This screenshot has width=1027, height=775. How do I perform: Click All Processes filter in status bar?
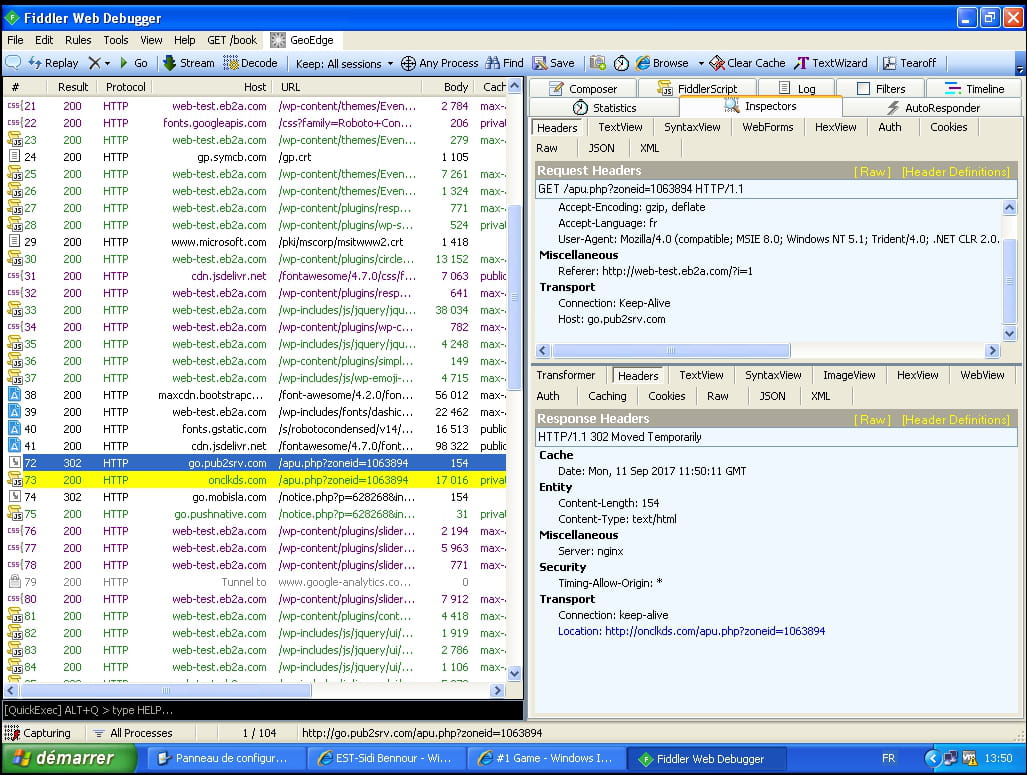(134, 733)
